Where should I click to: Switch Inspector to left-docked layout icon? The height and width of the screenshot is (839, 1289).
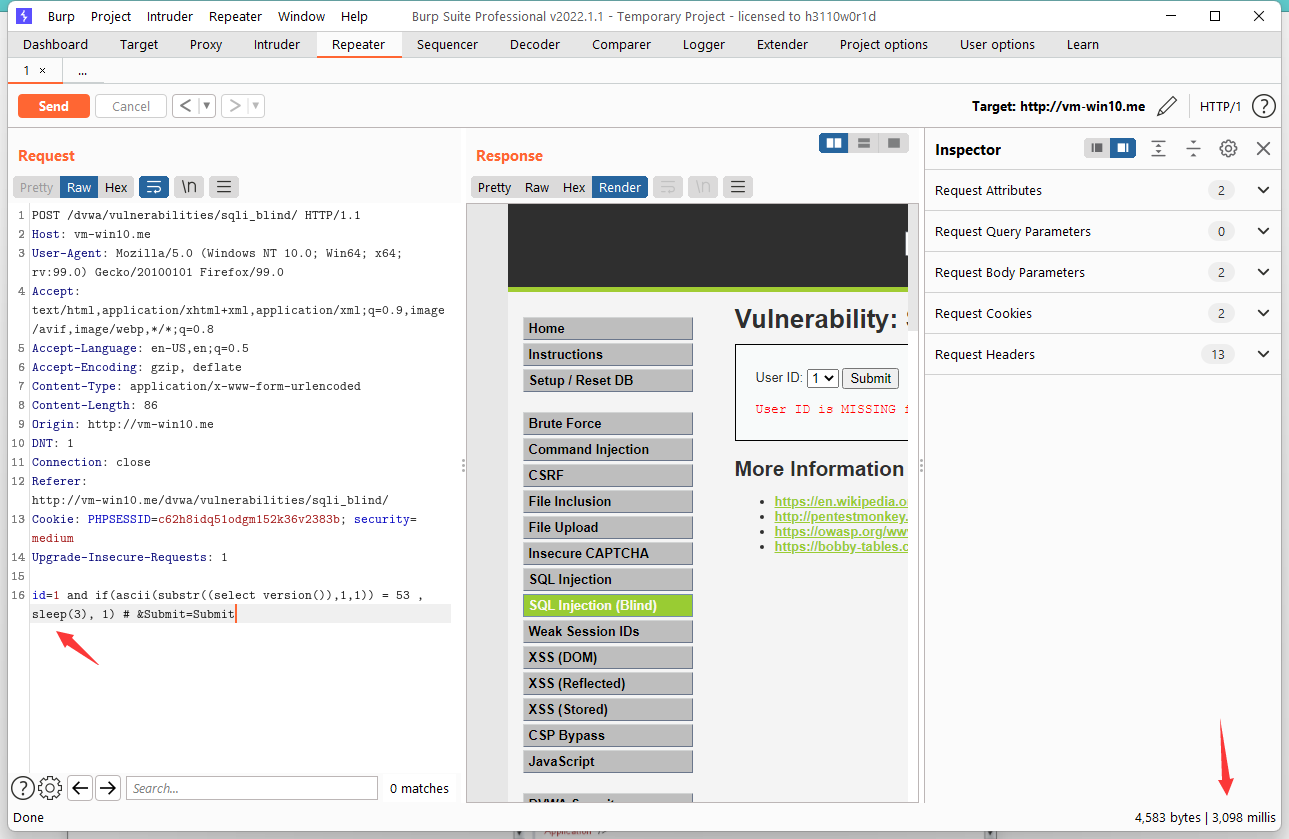tap(1098, 148)
